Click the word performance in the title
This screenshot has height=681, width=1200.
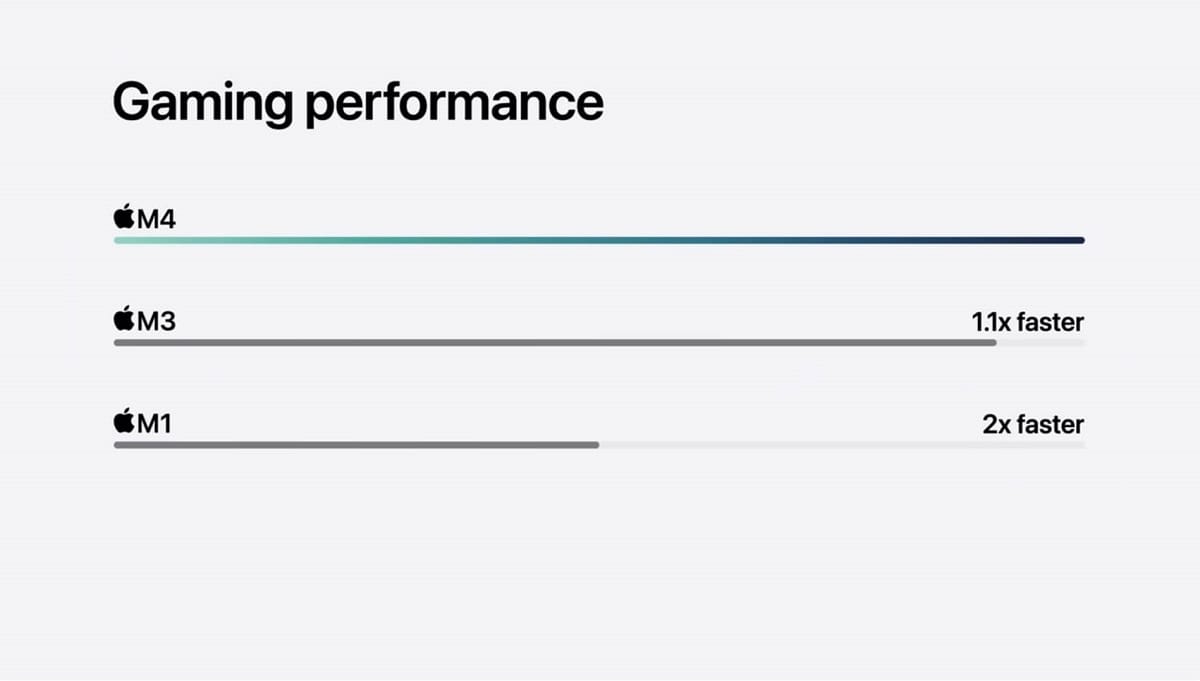455,104
